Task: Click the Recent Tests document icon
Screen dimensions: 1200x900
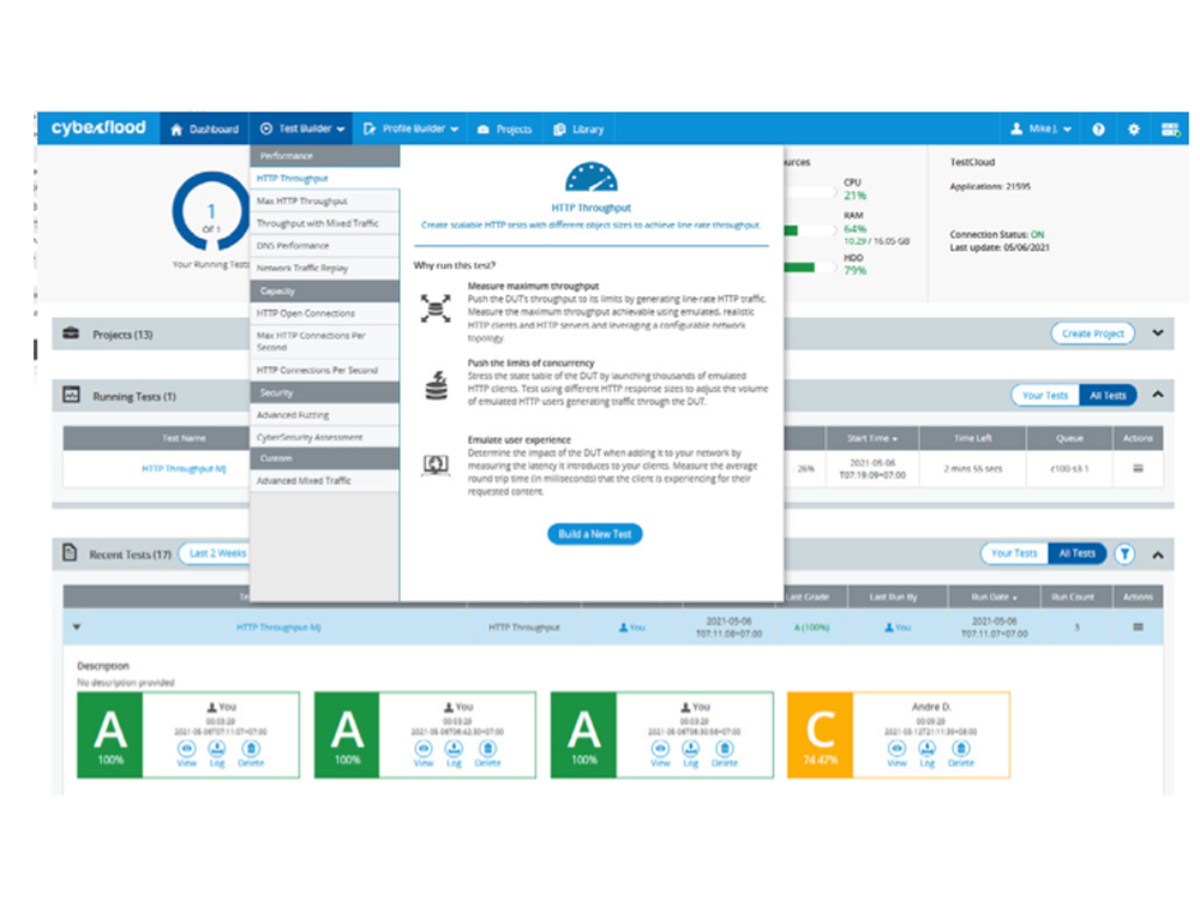Action: [70, 553]
